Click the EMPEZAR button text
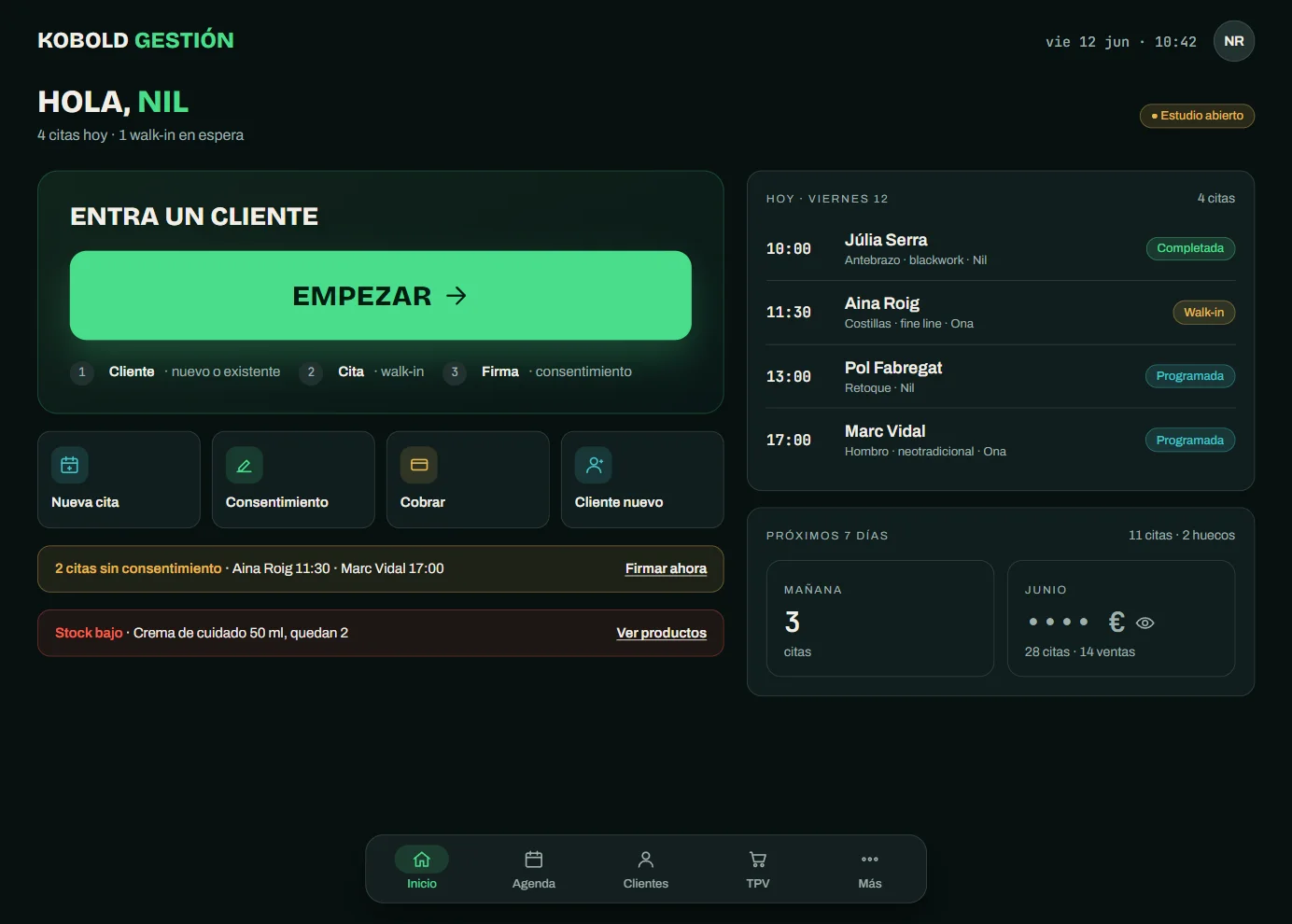 [362, 296]
